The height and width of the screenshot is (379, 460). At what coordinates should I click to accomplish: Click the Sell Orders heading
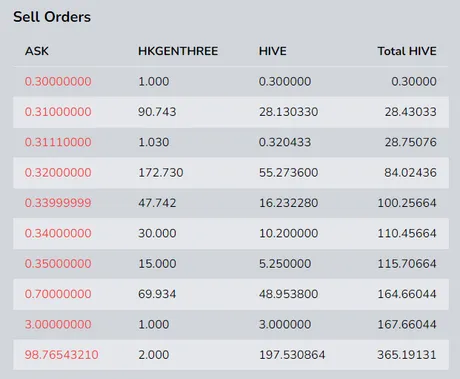click(52, 17)
